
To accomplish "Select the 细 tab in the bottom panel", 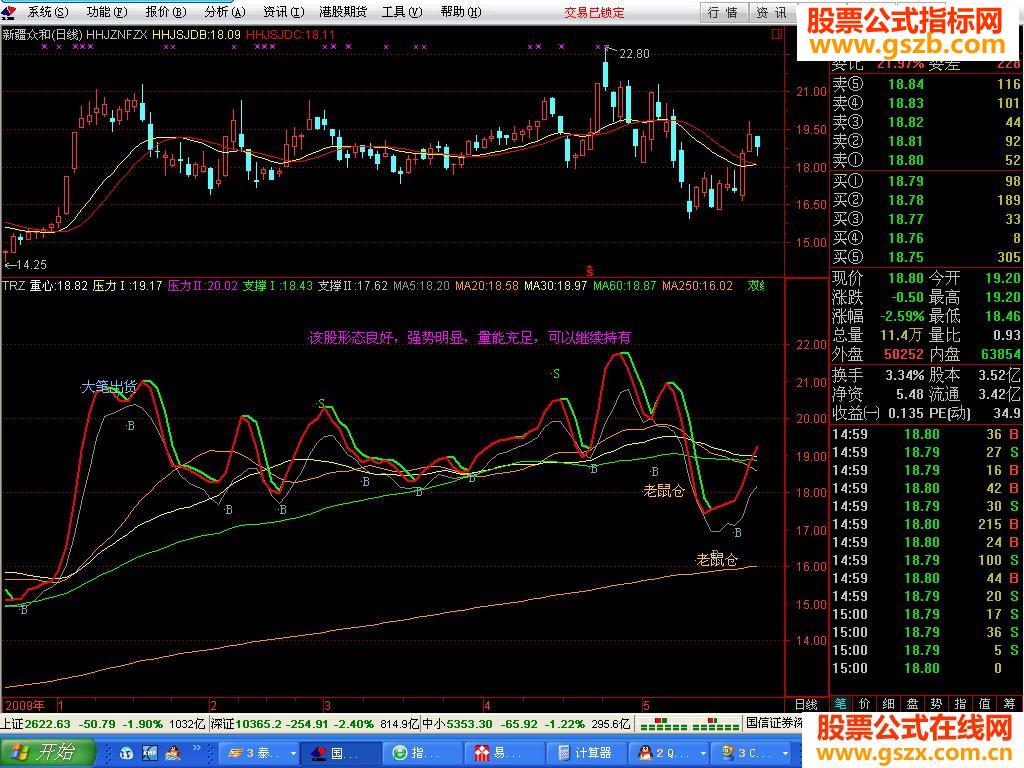I will [x=888, y=703].
